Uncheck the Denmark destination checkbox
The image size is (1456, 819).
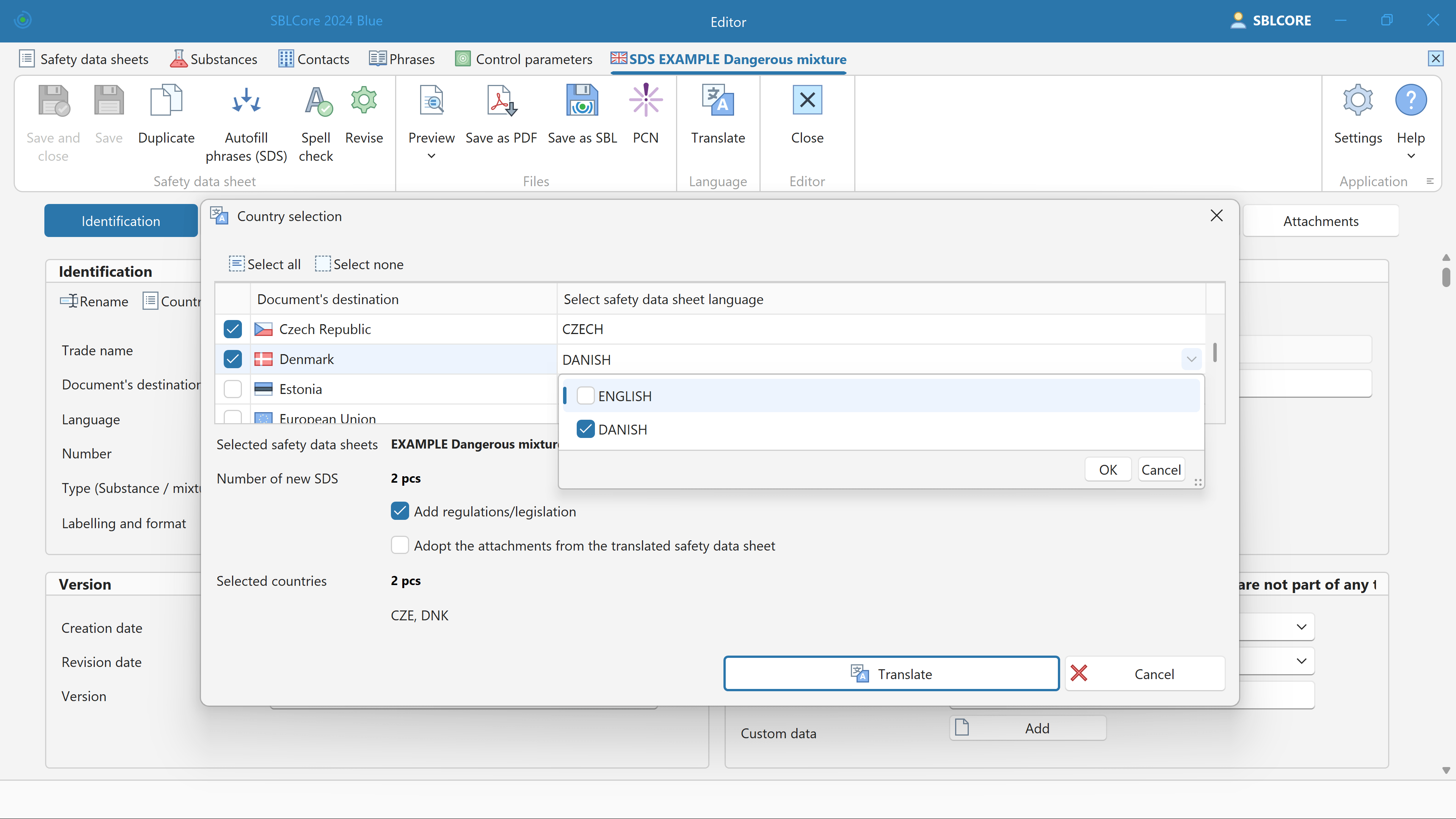point(233,359)
